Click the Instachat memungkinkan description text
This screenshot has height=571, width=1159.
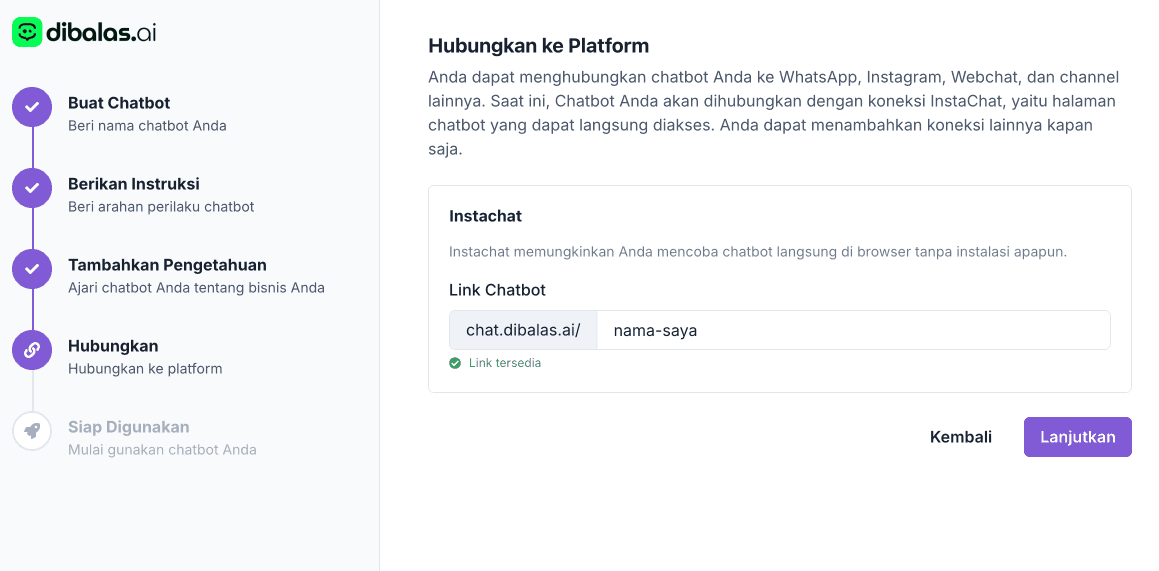[758, 252]
